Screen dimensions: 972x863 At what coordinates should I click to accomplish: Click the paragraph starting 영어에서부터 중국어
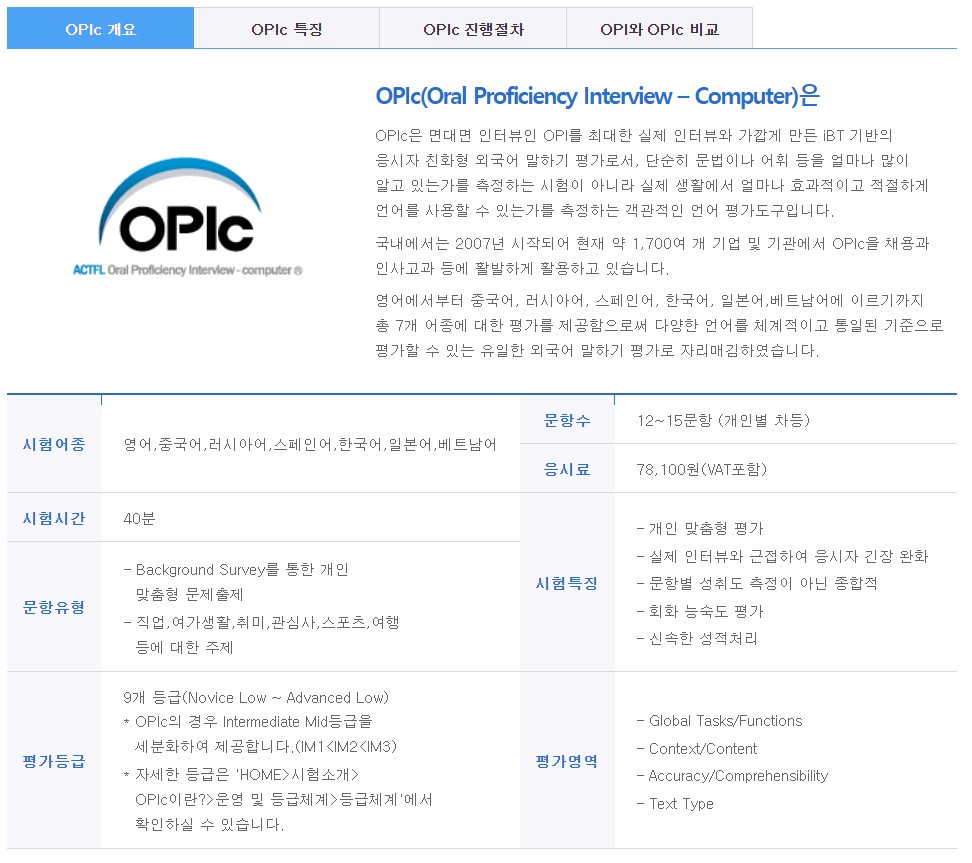[x=660, y=325]
